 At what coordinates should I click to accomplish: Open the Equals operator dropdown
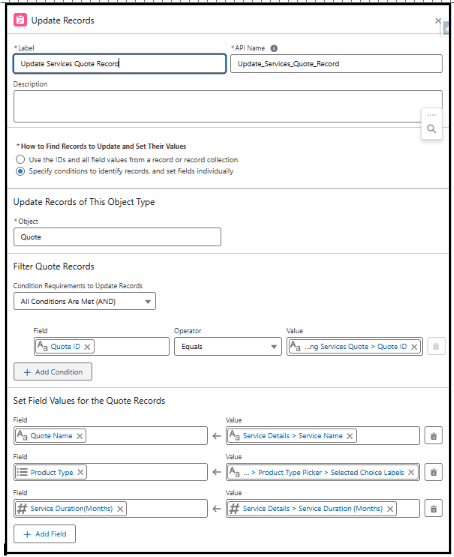[228, 347]
